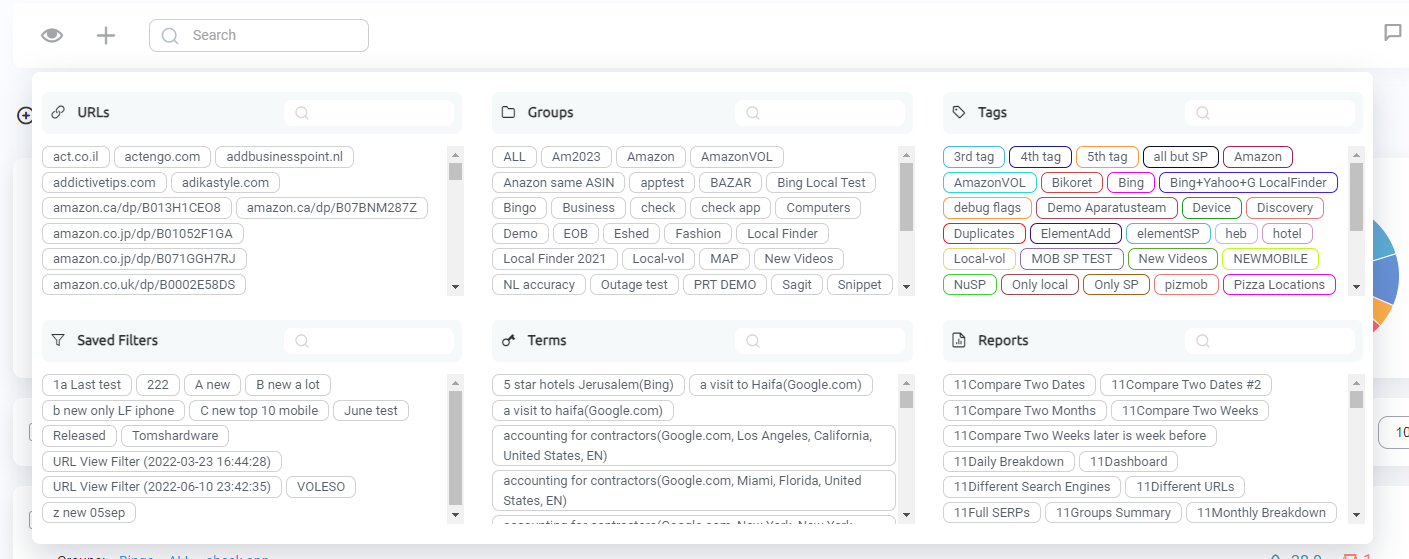Search within the Reports panel
The image size is (1409, 559).
1270,341
